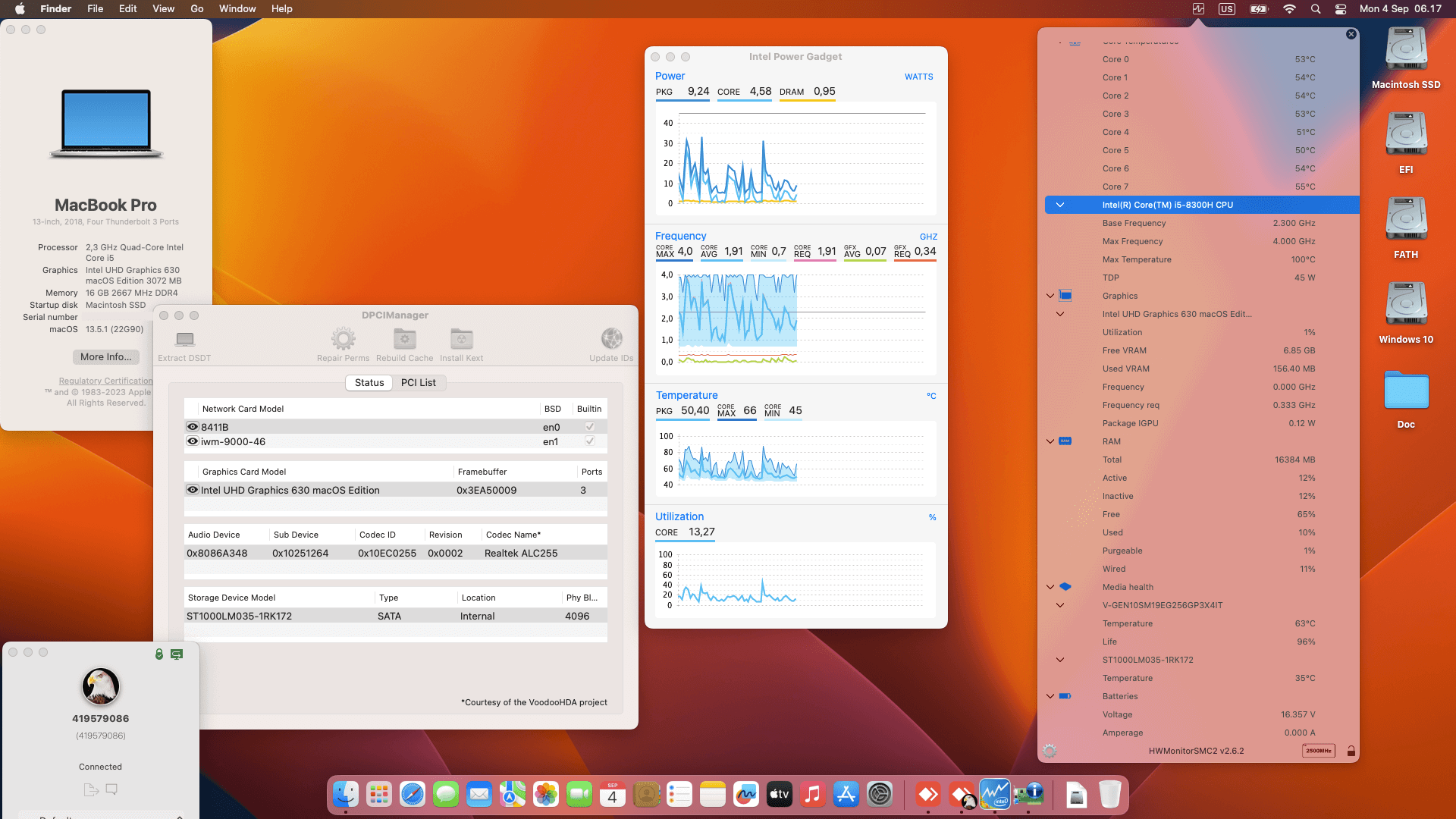Collapse the Graphics group chevron

(1050, 296)
